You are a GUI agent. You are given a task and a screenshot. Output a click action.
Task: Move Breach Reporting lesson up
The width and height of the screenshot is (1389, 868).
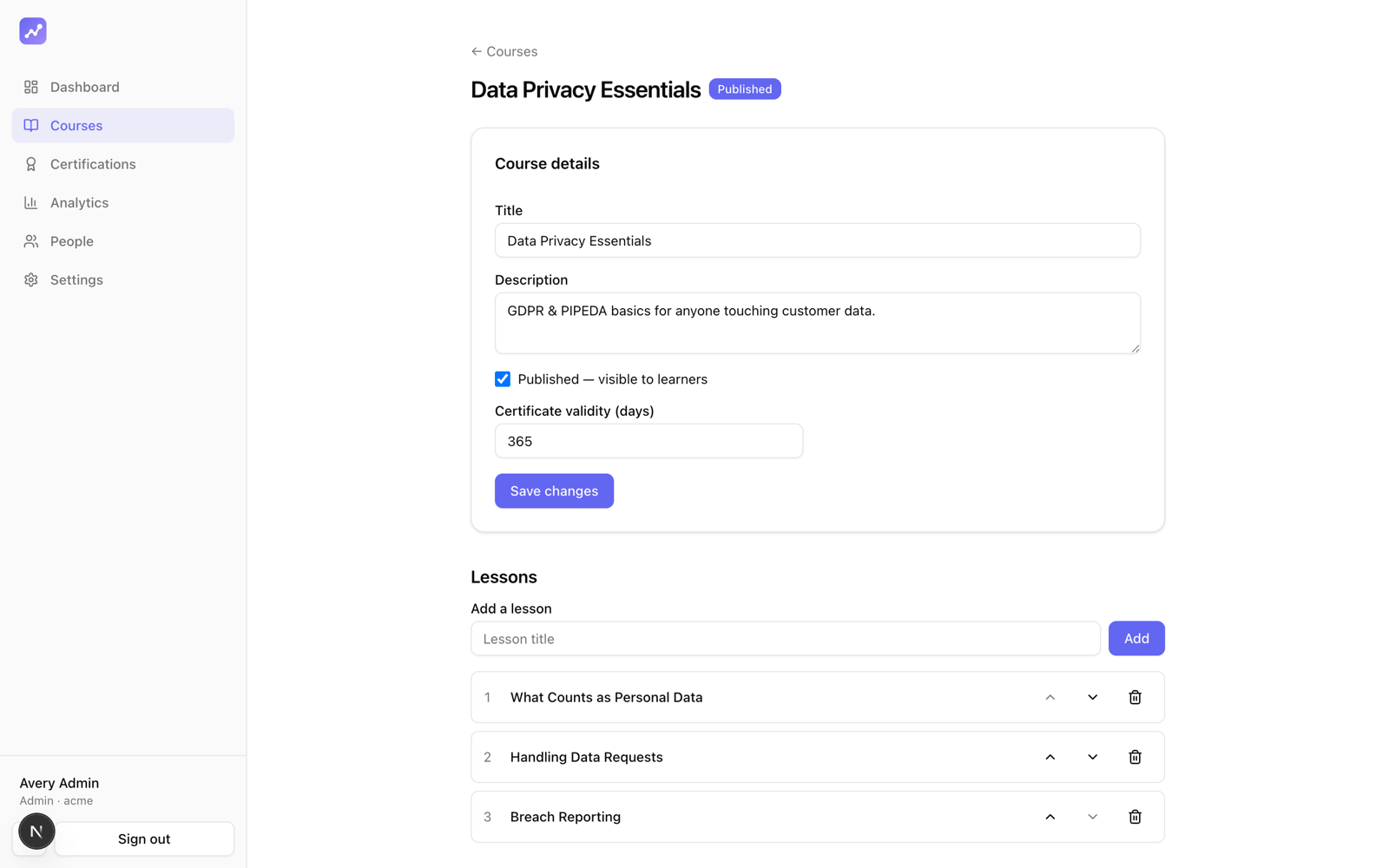pyautogui.click(x=1050, y=817)
